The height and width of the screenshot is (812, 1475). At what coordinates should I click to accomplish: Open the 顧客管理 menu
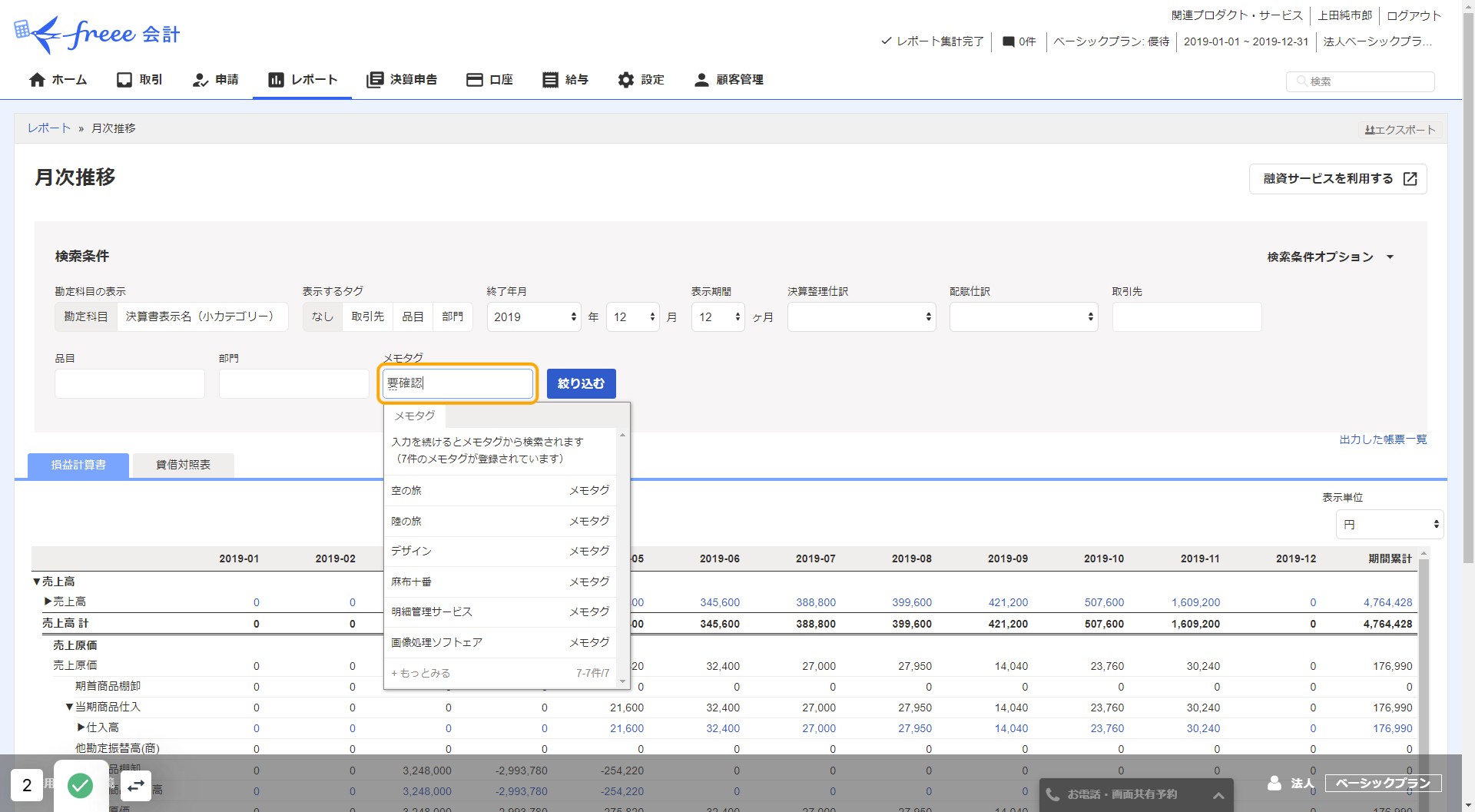(x=728, y=80)
